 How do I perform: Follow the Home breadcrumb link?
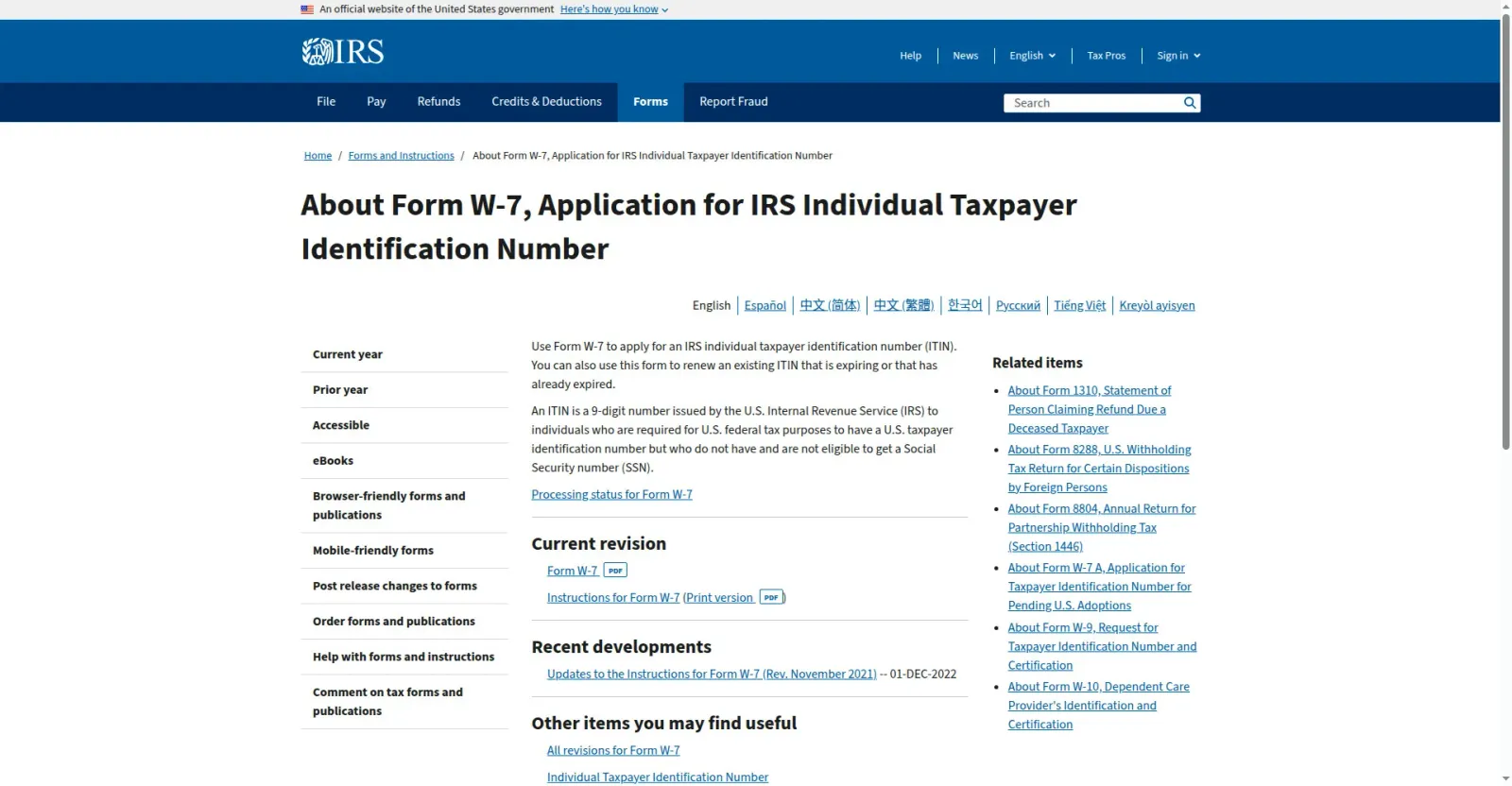(318, 156)
